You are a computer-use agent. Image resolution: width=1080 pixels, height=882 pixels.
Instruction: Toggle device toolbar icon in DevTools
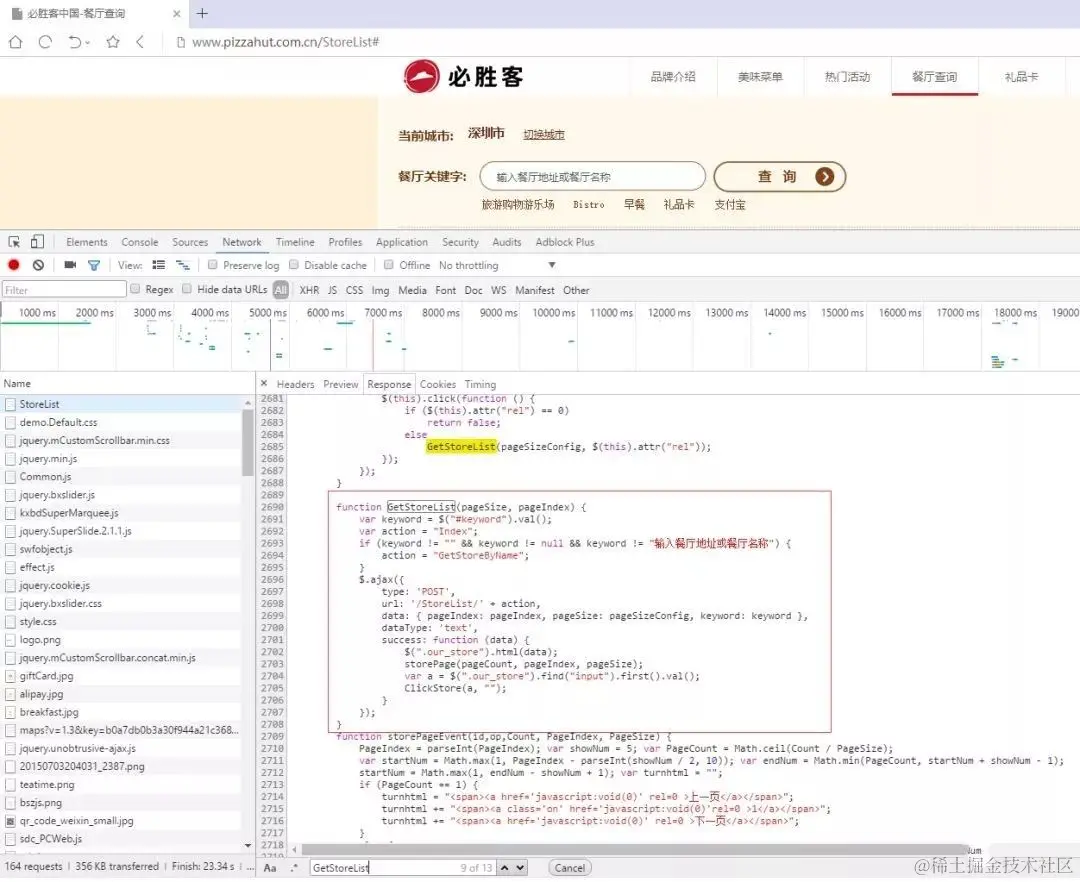(x=37, y=242)
